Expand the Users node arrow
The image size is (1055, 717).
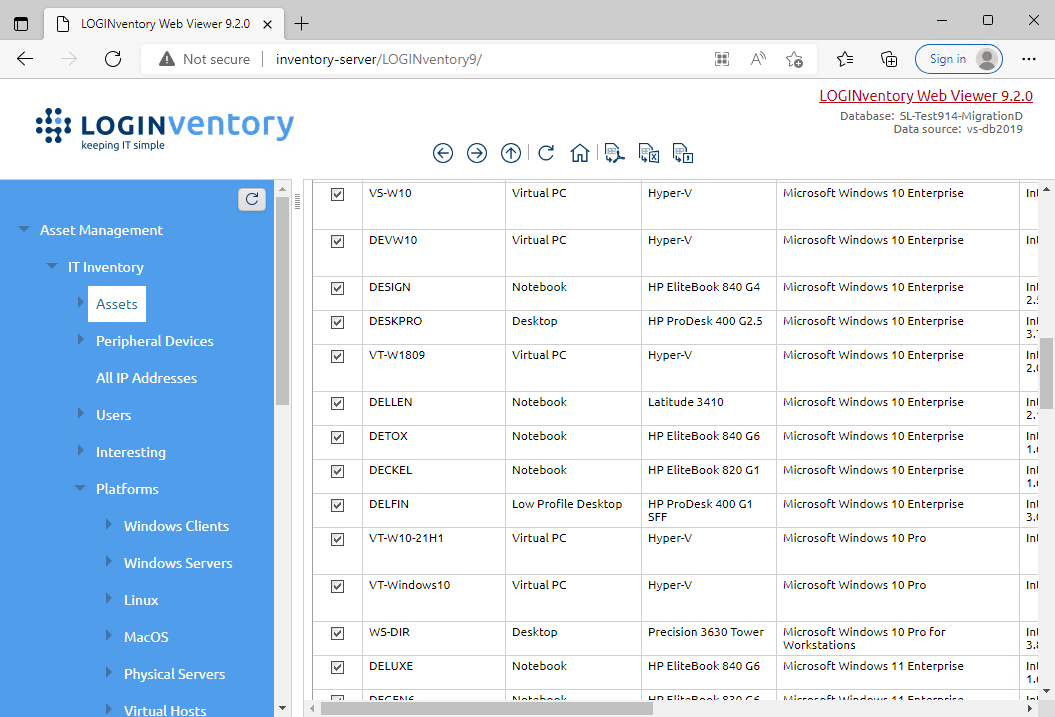click(81, 414)
